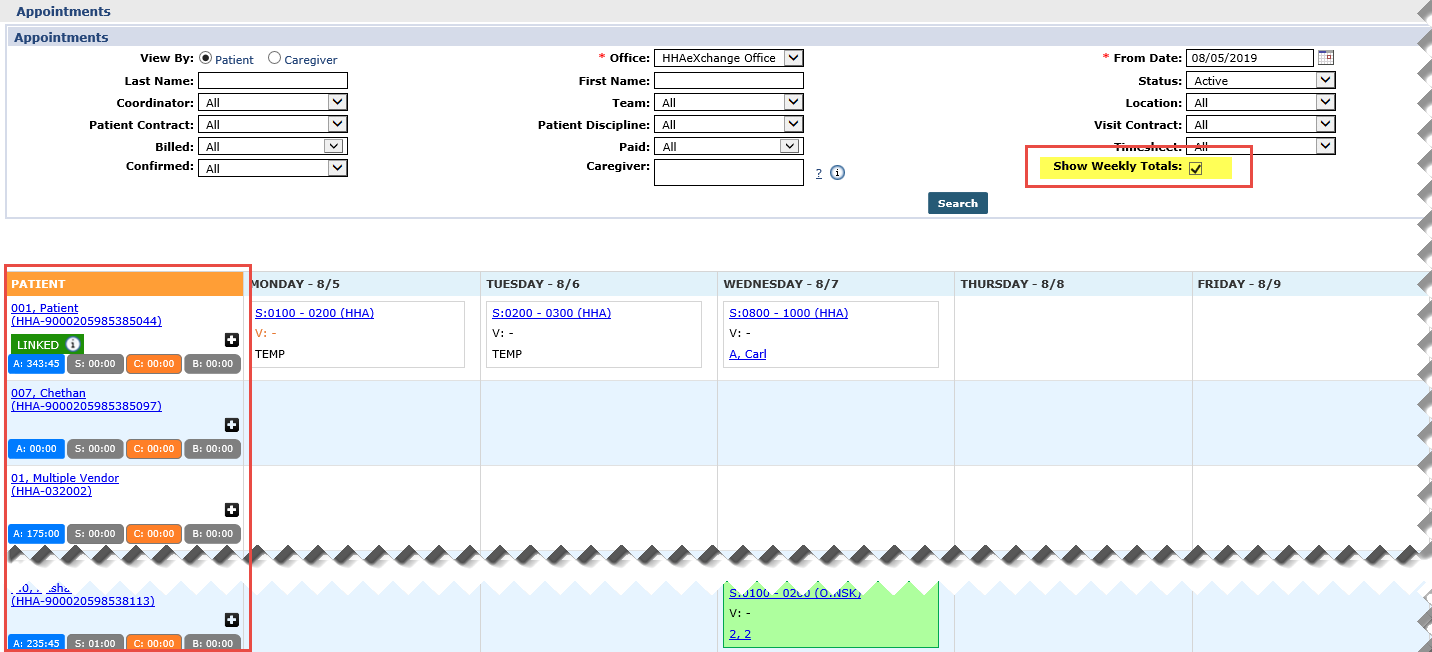Click the Search button
The image size is (1432, 652).
pyautogui.click(x=958, y=203)
